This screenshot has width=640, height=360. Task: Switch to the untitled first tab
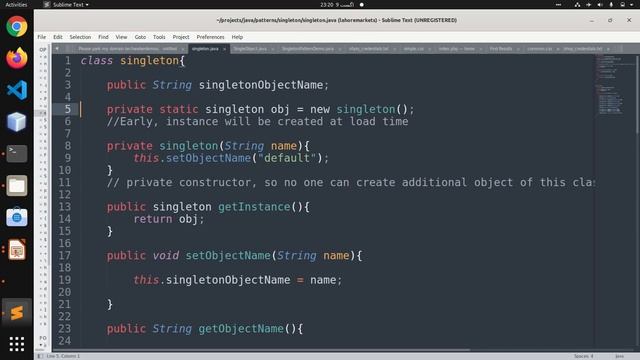point(127,49)
